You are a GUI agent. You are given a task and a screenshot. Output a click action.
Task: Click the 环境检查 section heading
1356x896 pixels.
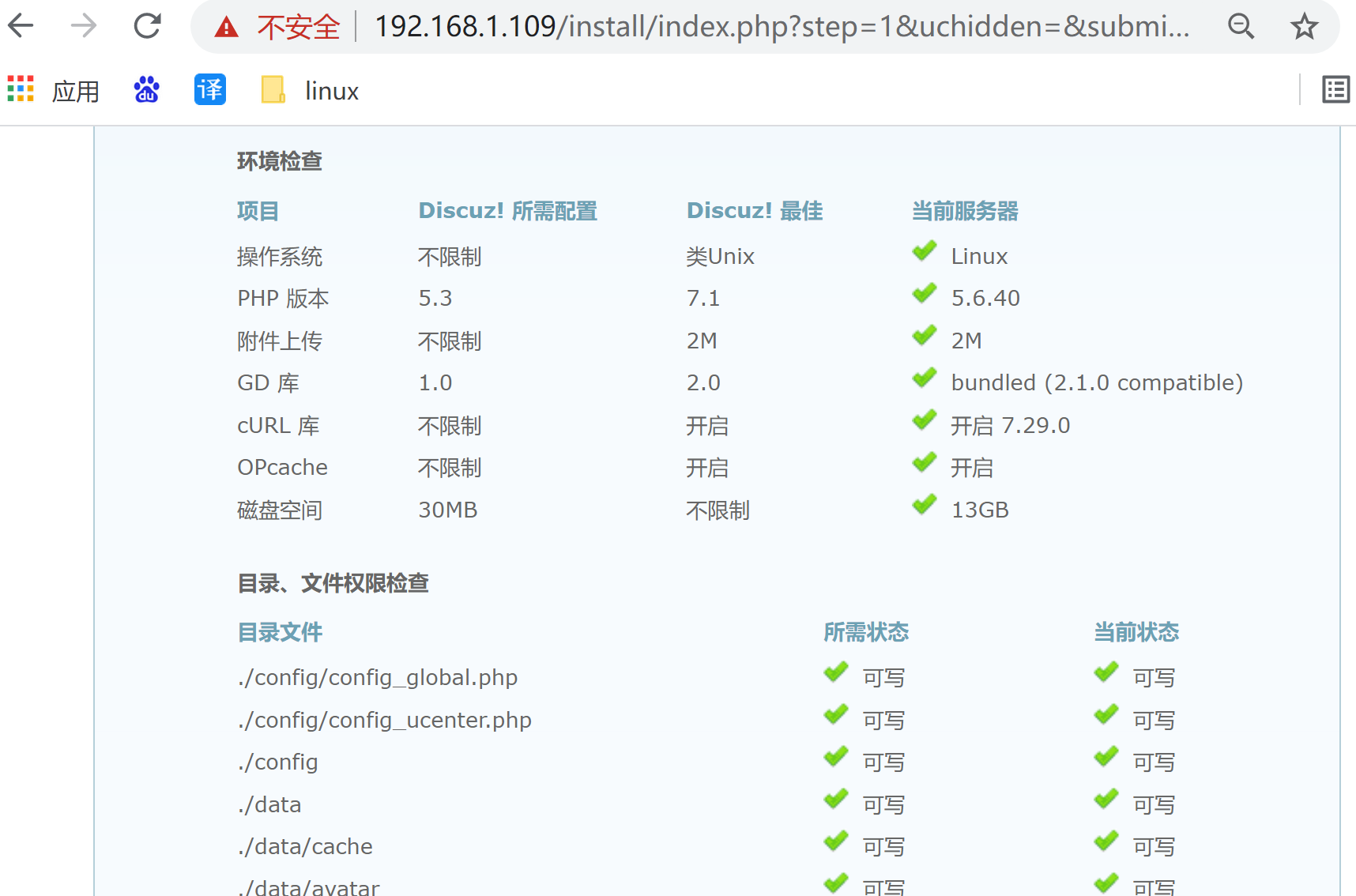(x=280, y=161)
